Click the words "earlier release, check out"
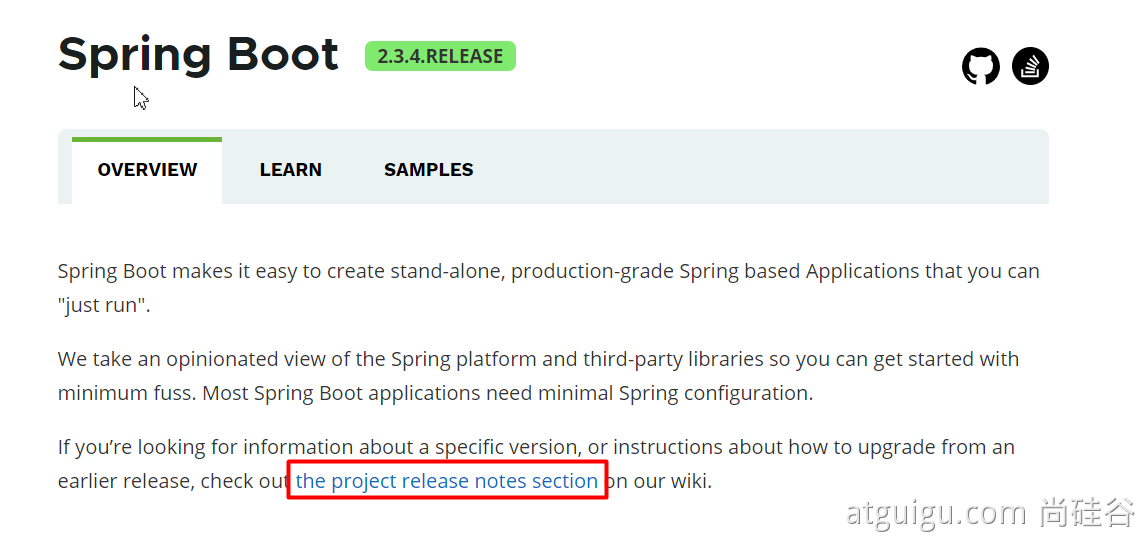1144x541 pixels. tap(172, 481)
